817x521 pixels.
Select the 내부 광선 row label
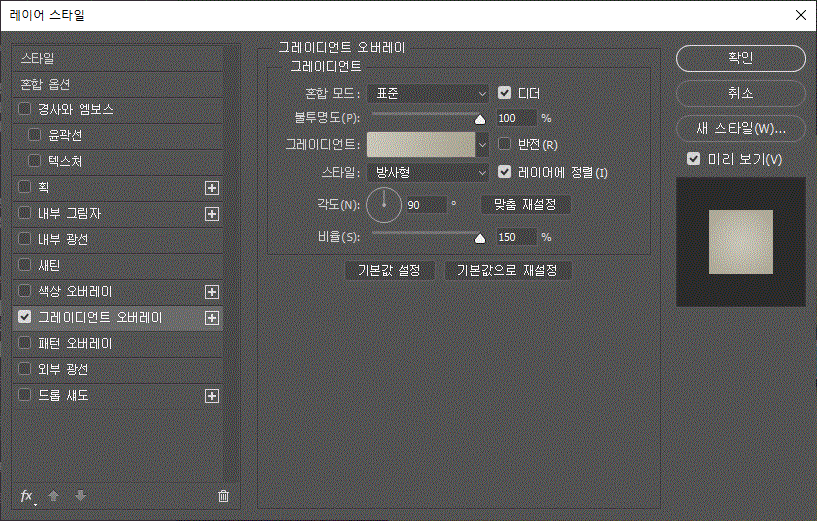click(x=63, y=240)
